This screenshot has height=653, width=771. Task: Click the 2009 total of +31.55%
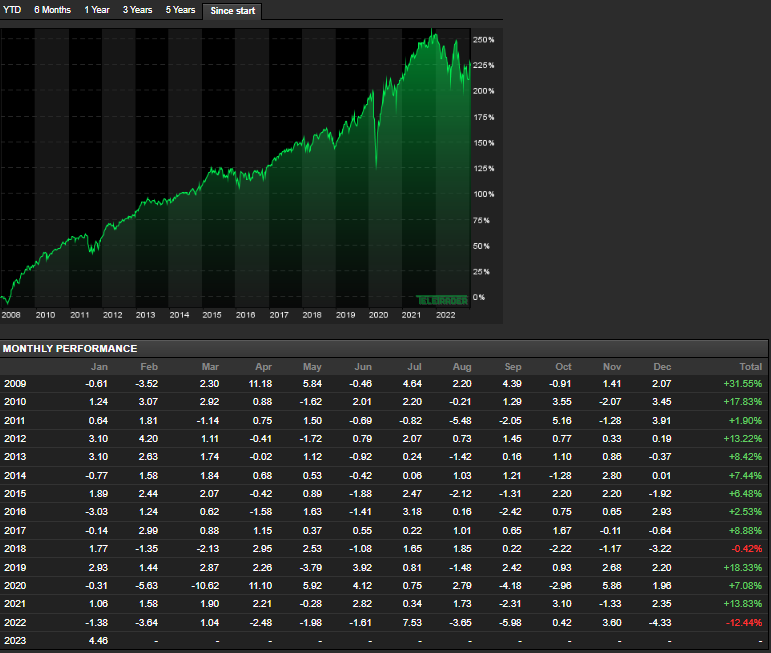742,384
